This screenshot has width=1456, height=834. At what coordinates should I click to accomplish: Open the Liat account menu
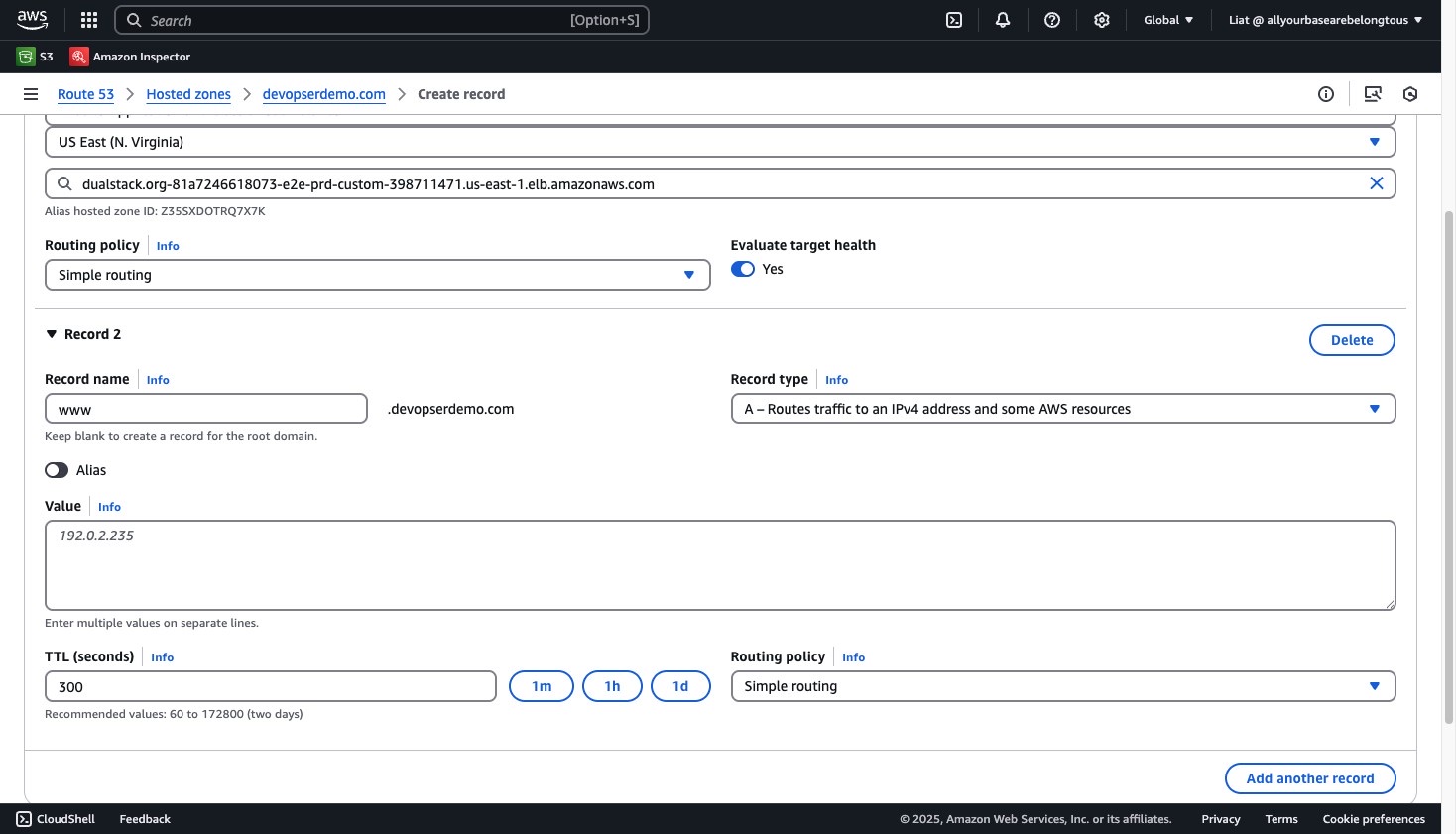pos(1325,20)
